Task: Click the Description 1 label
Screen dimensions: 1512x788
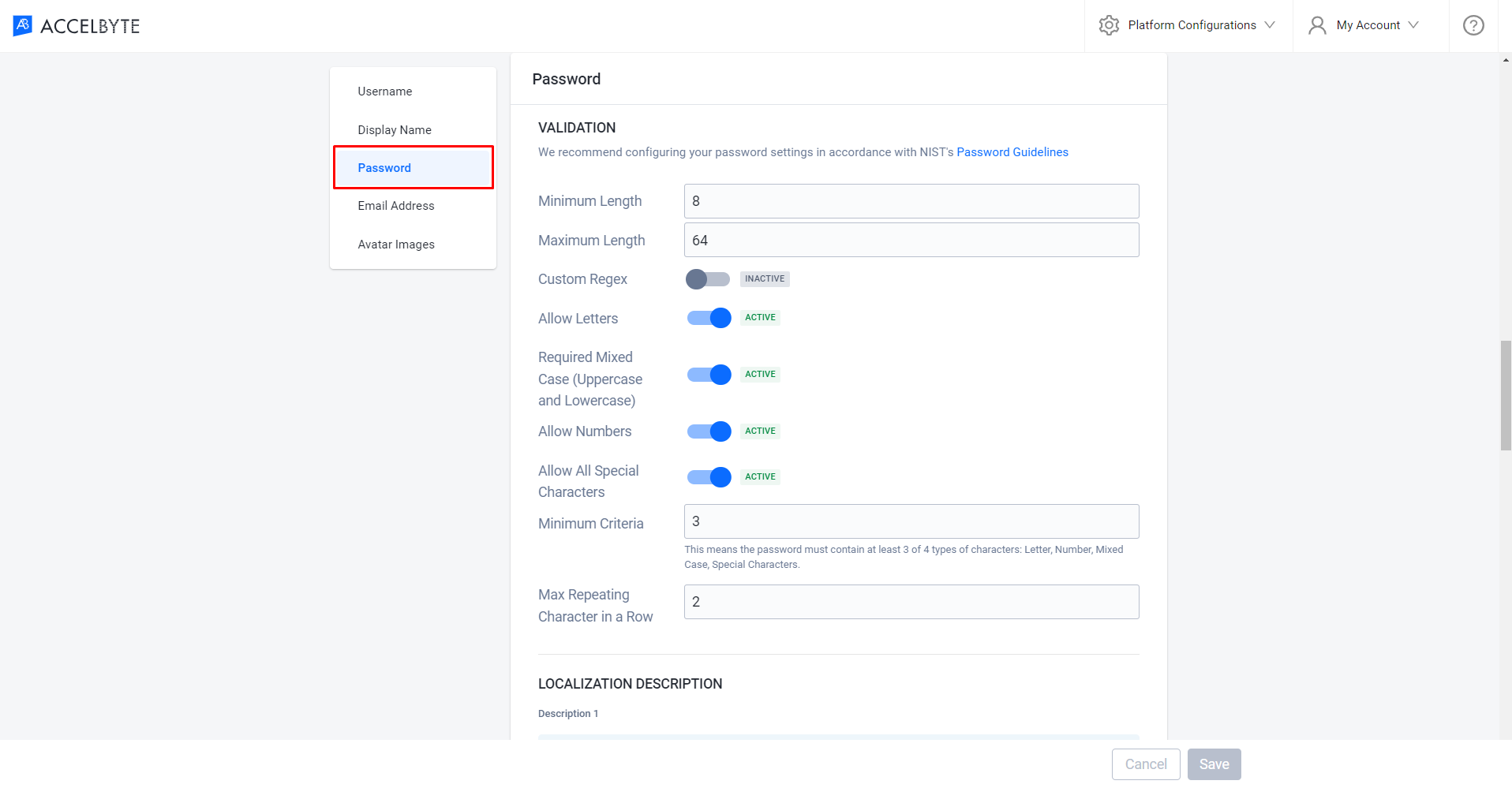Action: [568, 714]
